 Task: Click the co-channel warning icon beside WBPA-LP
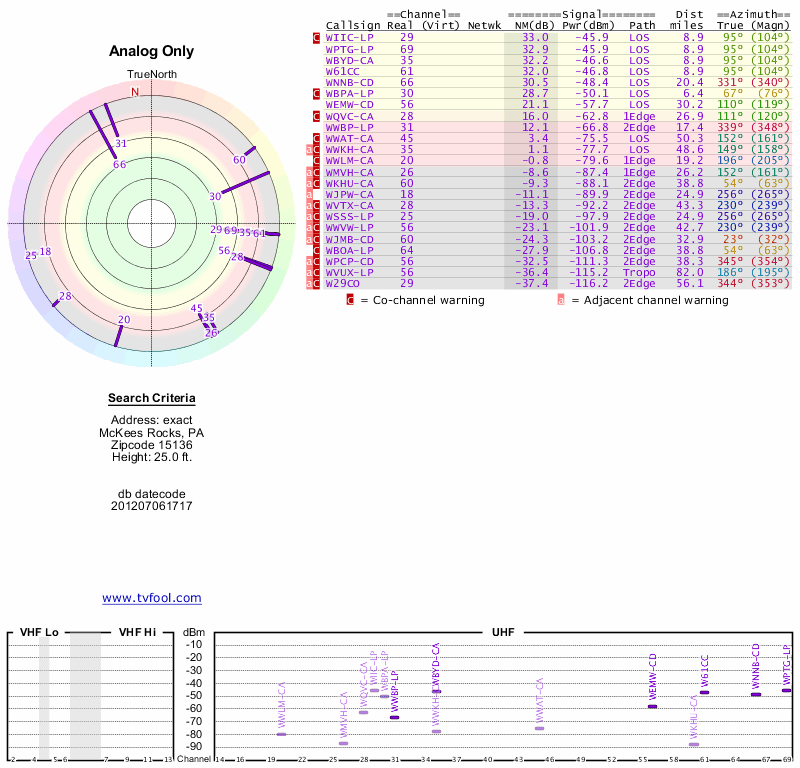point(317,93)
